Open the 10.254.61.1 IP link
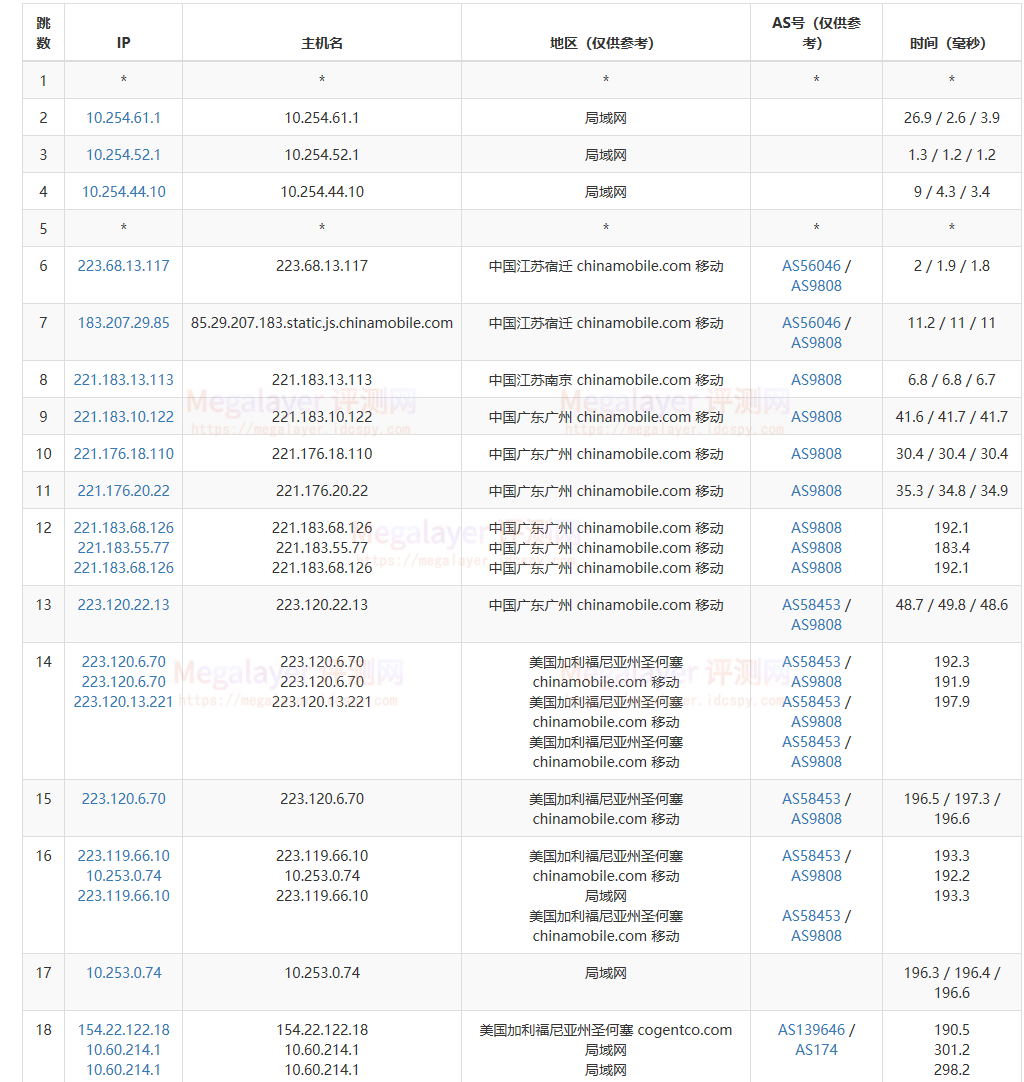The width and height of the screenshot is (1024, 1082). tap(123, 118)
